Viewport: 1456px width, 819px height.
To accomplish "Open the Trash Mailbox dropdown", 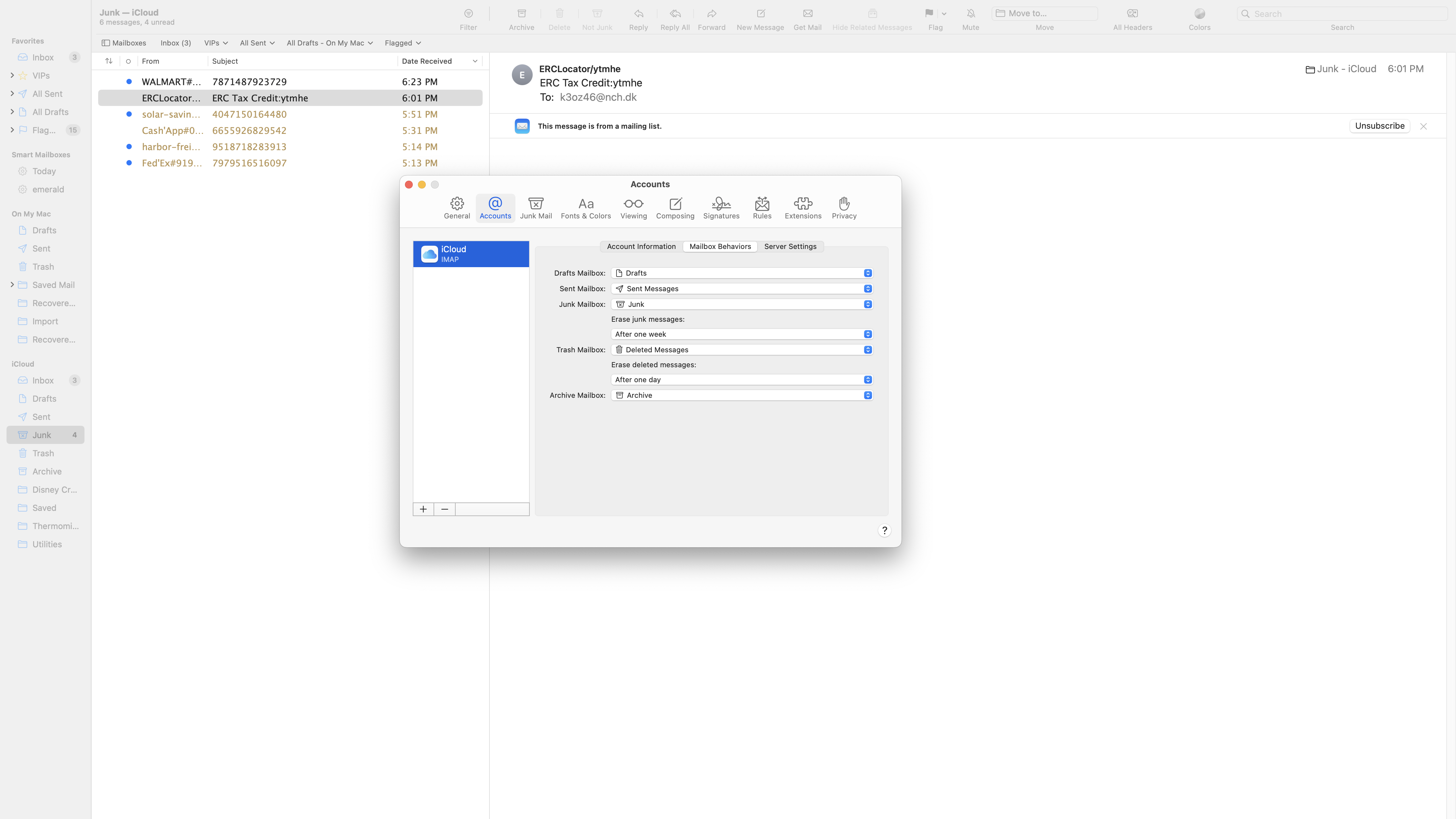I will click(742, 350).
